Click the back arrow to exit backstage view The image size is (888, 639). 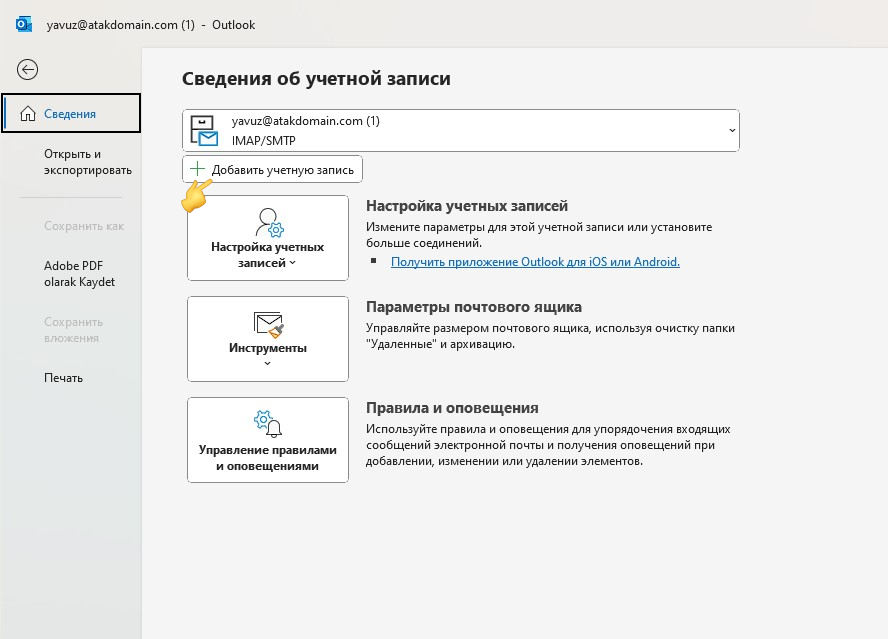click(x=28, y=70)
